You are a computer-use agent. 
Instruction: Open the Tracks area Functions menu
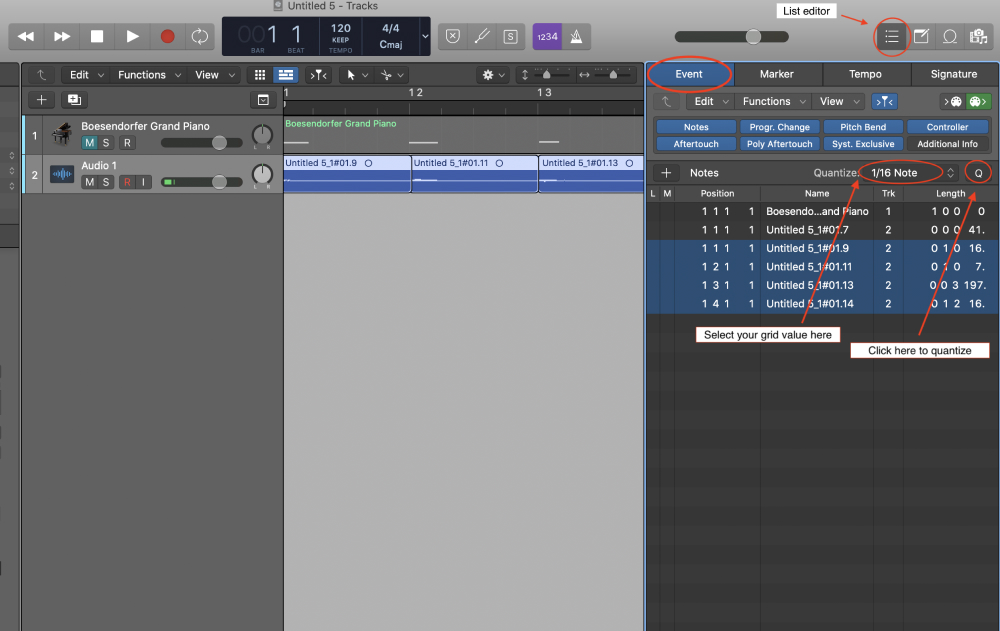click(149, 75)
